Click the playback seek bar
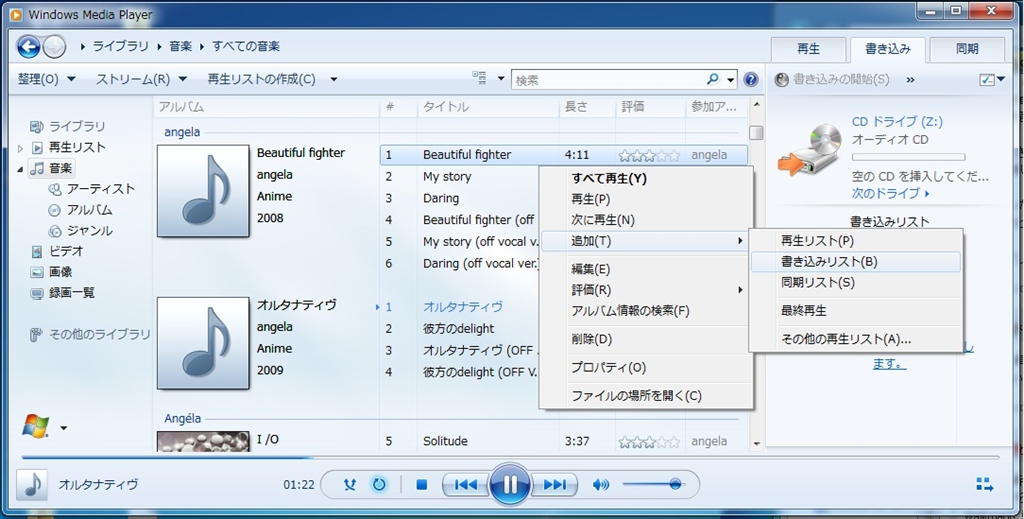This screenshot has width=1024, height=519. [510, 457]
